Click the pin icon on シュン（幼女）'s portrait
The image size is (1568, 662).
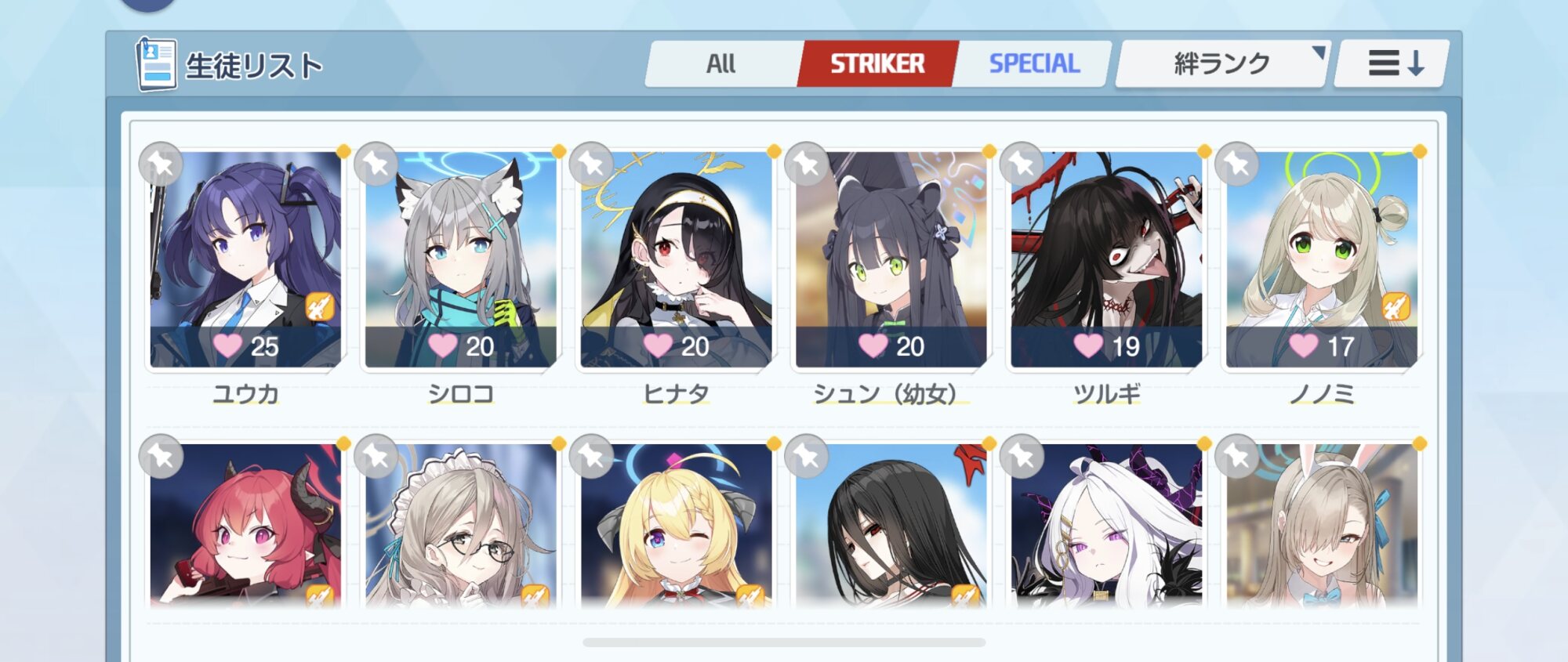tap(806, 164)
